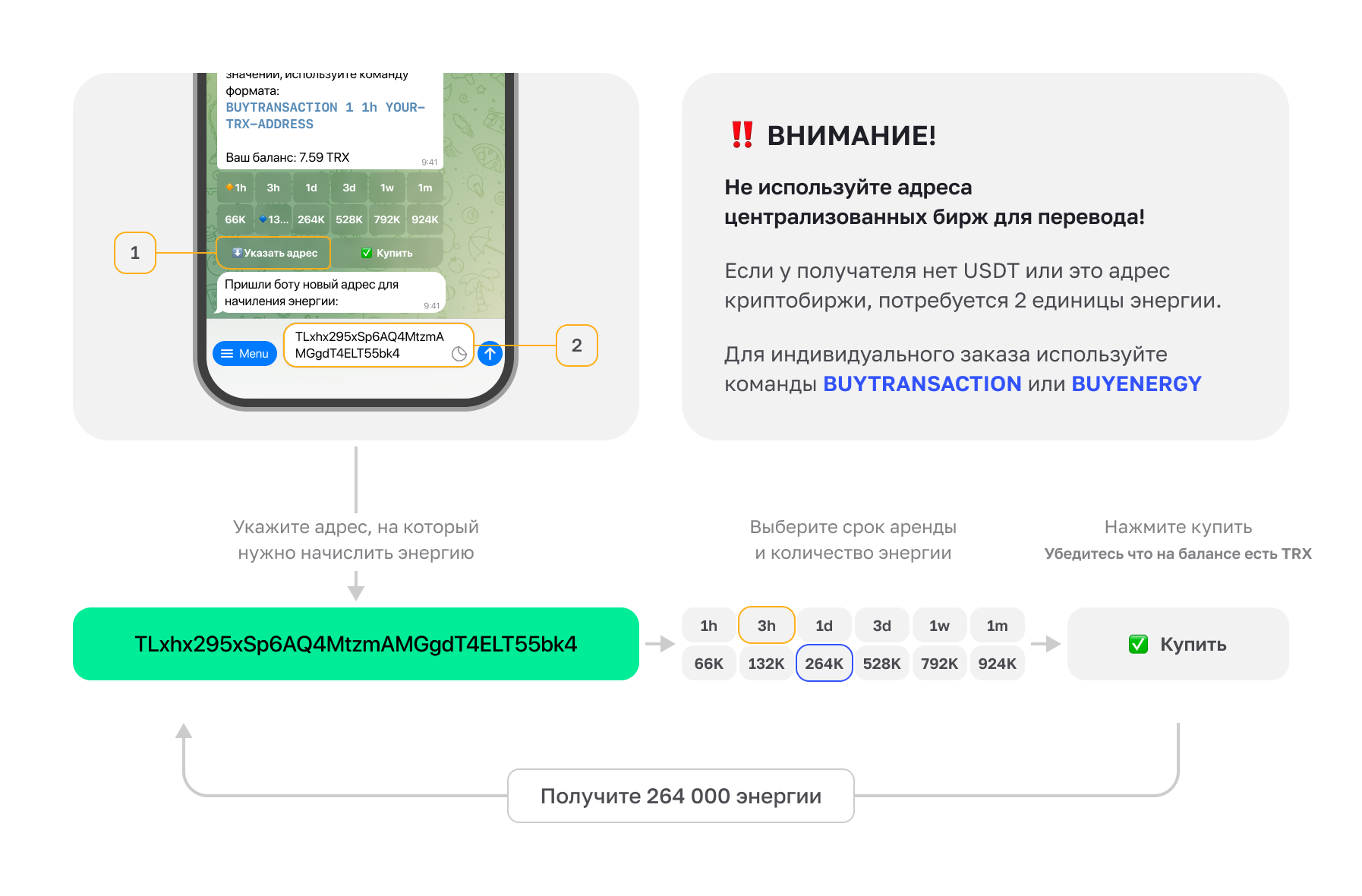
Task: Open the blue Menu button in chat
Action: pyautogui.click(x=245, y=353)
